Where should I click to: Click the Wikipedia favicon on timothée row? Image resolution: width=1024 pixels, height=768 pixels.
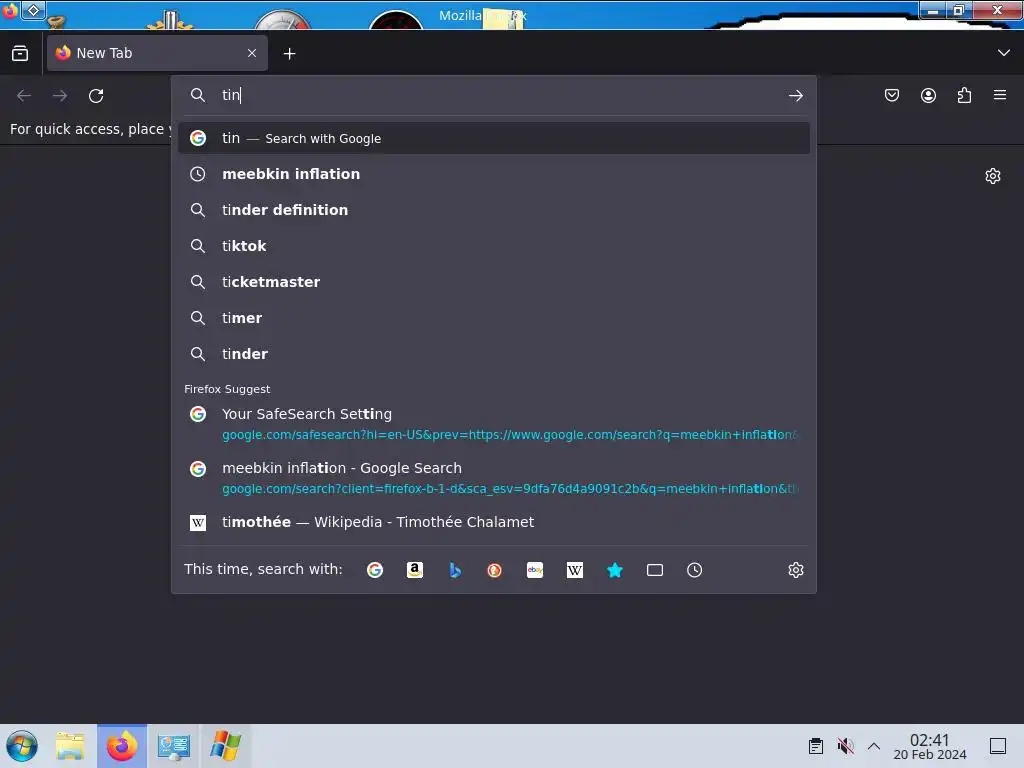[x=198, y=522]
